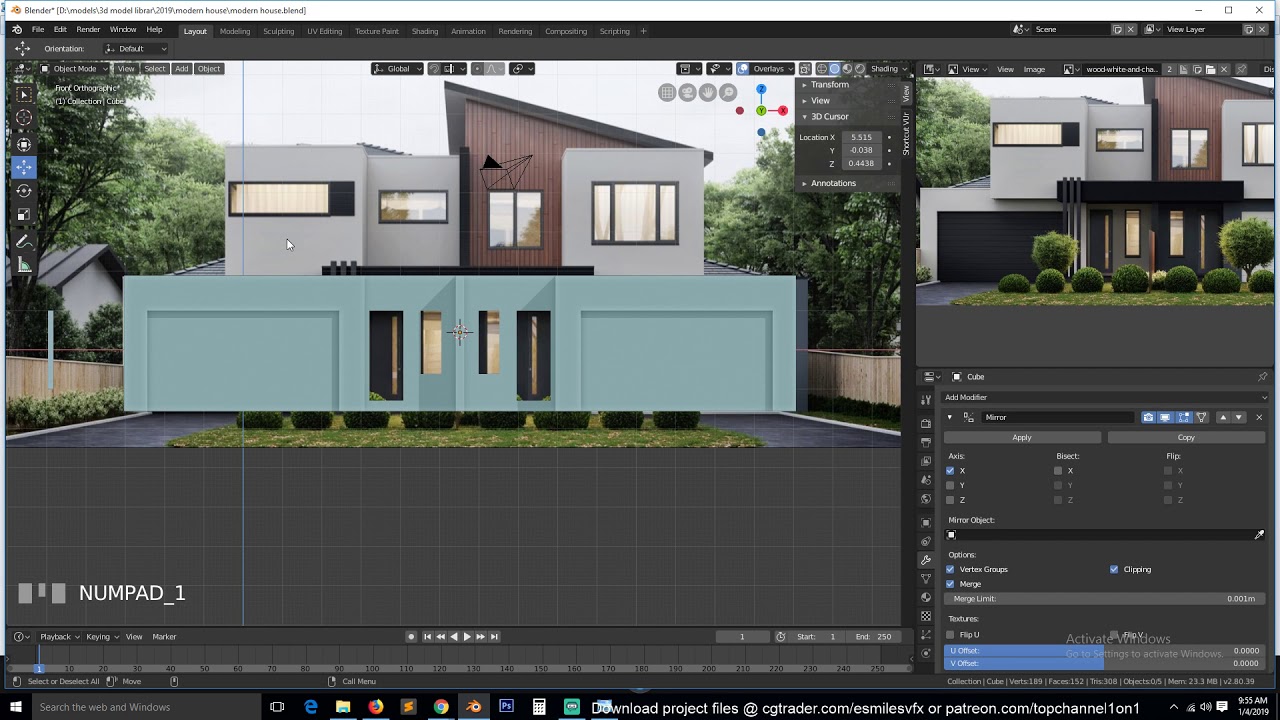Collapse the 3D Cursor panel
Screen dimensions: 1280x720
click(829, 117)
